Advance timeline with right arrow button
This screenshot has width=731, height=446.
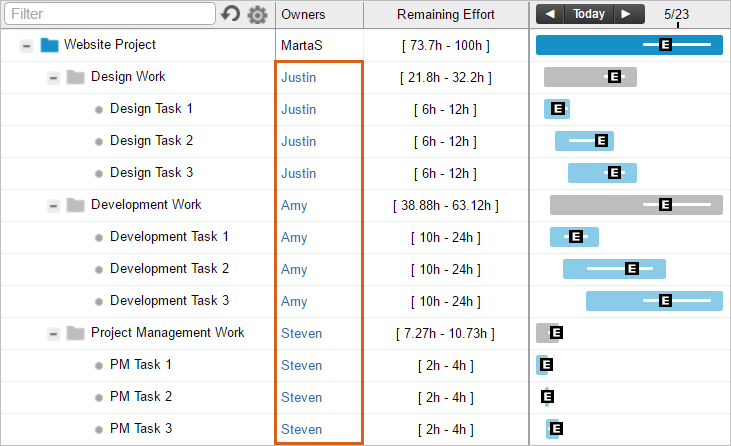(626, 14)
